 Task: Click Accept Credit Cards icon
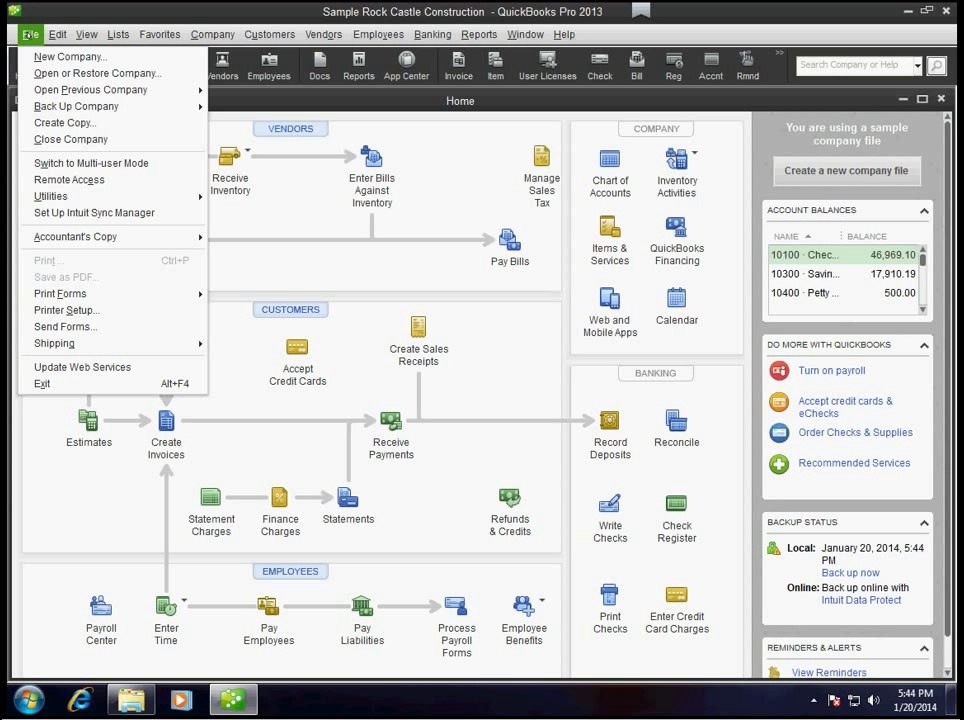coord(297,347)
